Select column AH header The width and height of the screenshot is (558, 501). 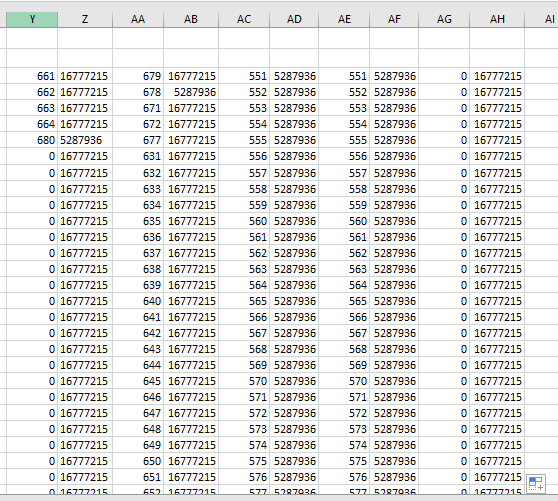(x=497, y=19)
